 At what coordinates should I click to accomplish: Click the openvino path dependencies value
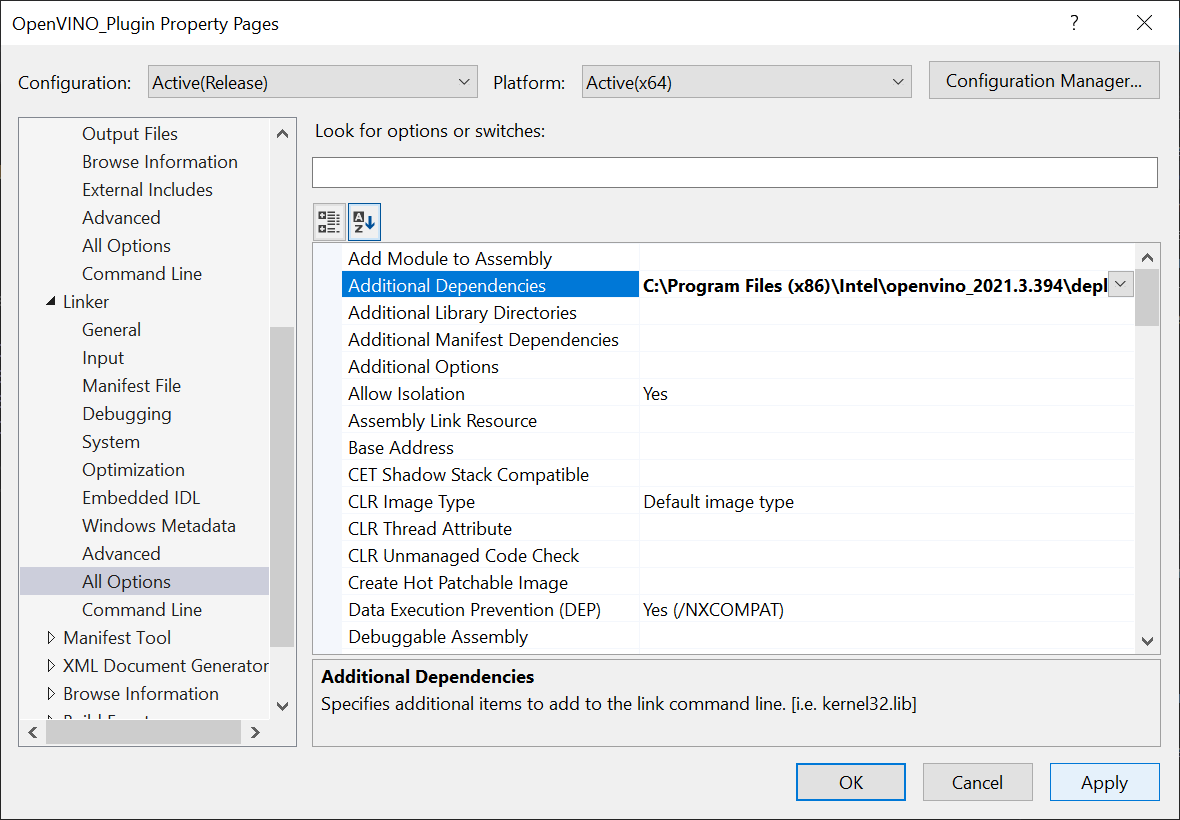point(874,285)
